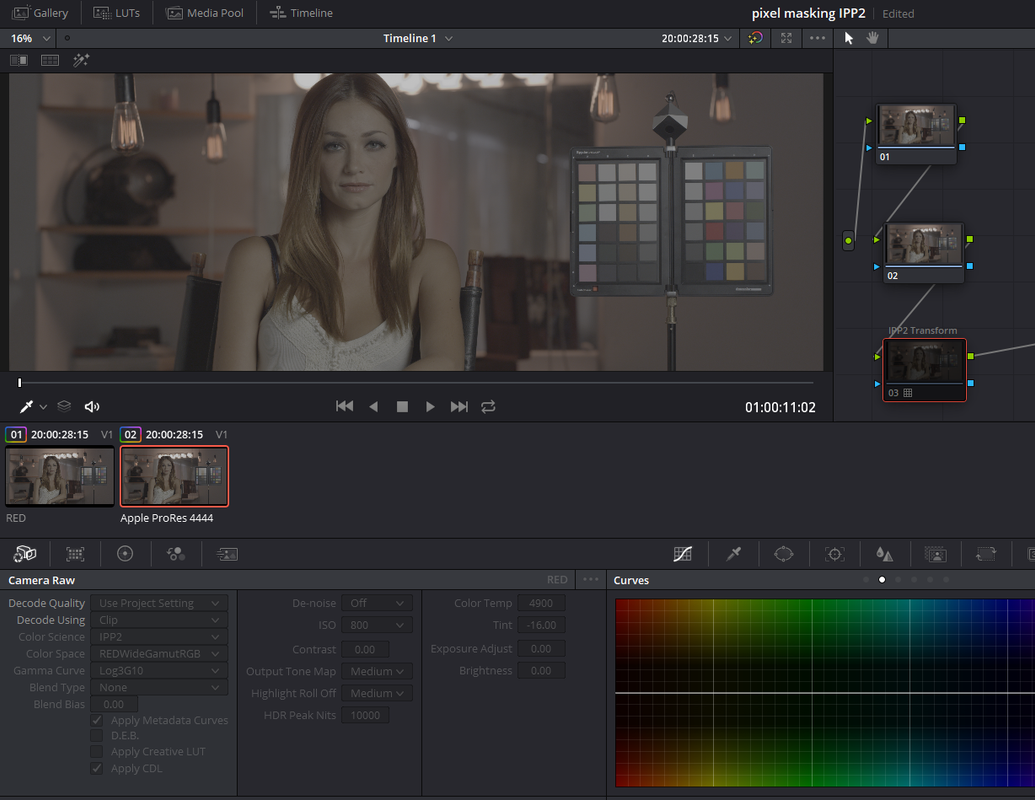The image size is (1035, 800).
Task: Open the Qualifier eyedropper palette
Action: click(733, 554)
